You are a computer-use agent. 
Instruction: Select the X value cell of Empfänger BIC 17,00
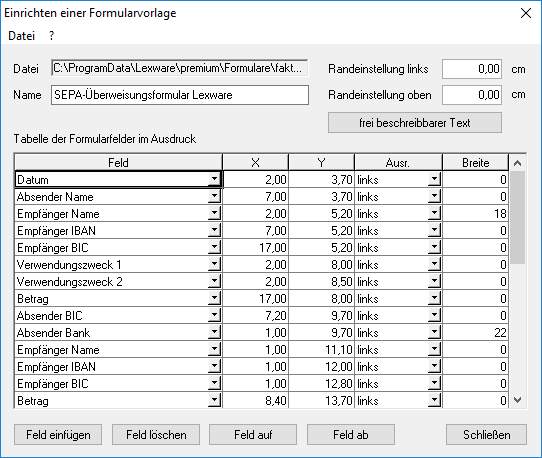[x=256, y=247]
